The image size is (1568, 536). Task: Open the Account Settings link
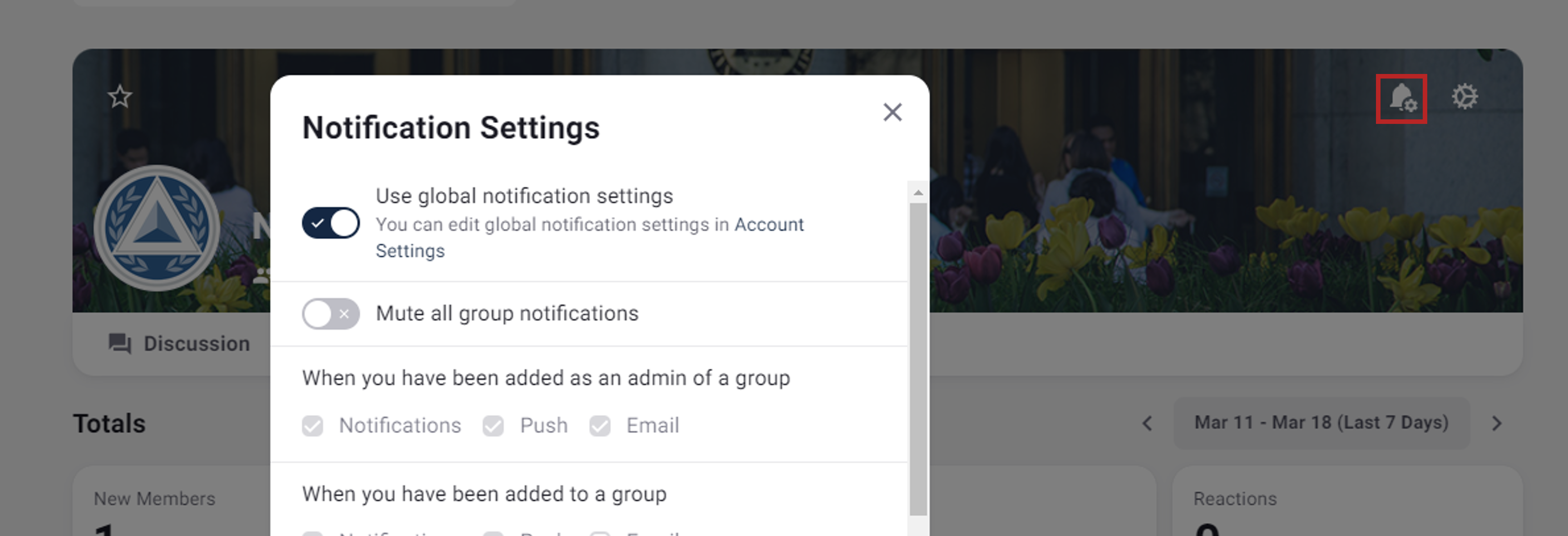(x=768, y=225)
